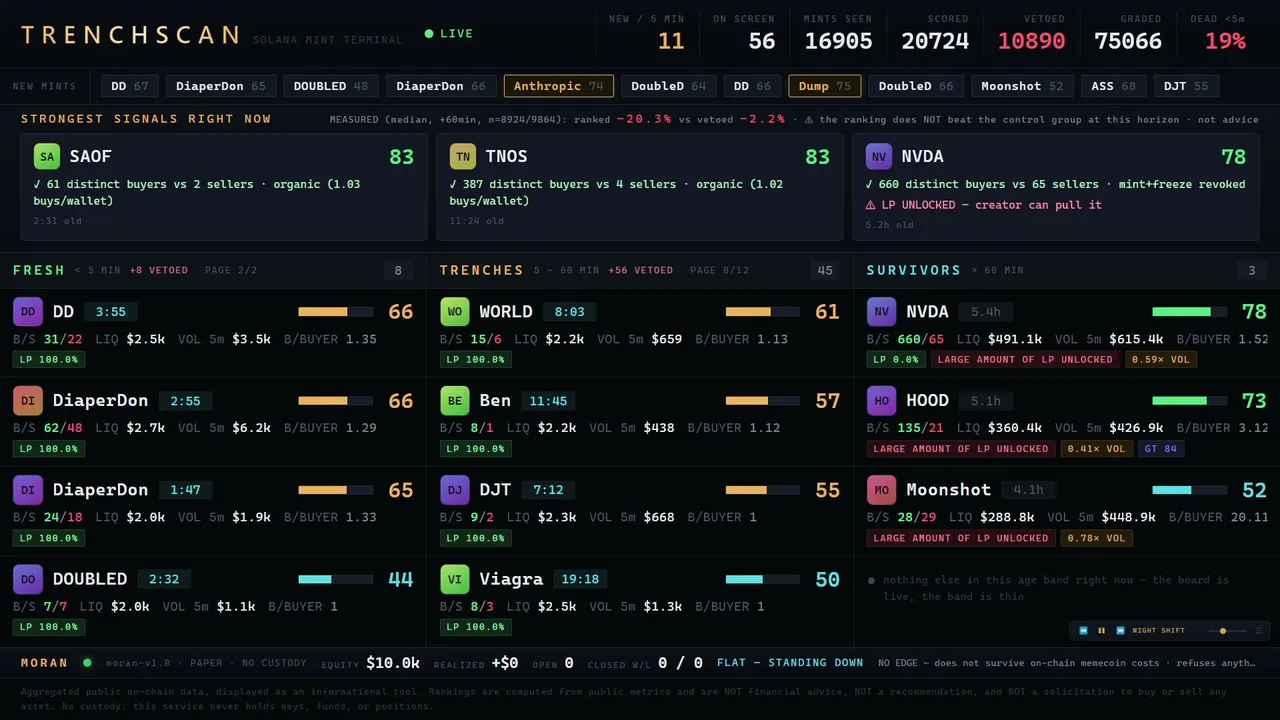Click the Survivors count badge 3
1280x720 pixels.
[x=1252, y=270]
